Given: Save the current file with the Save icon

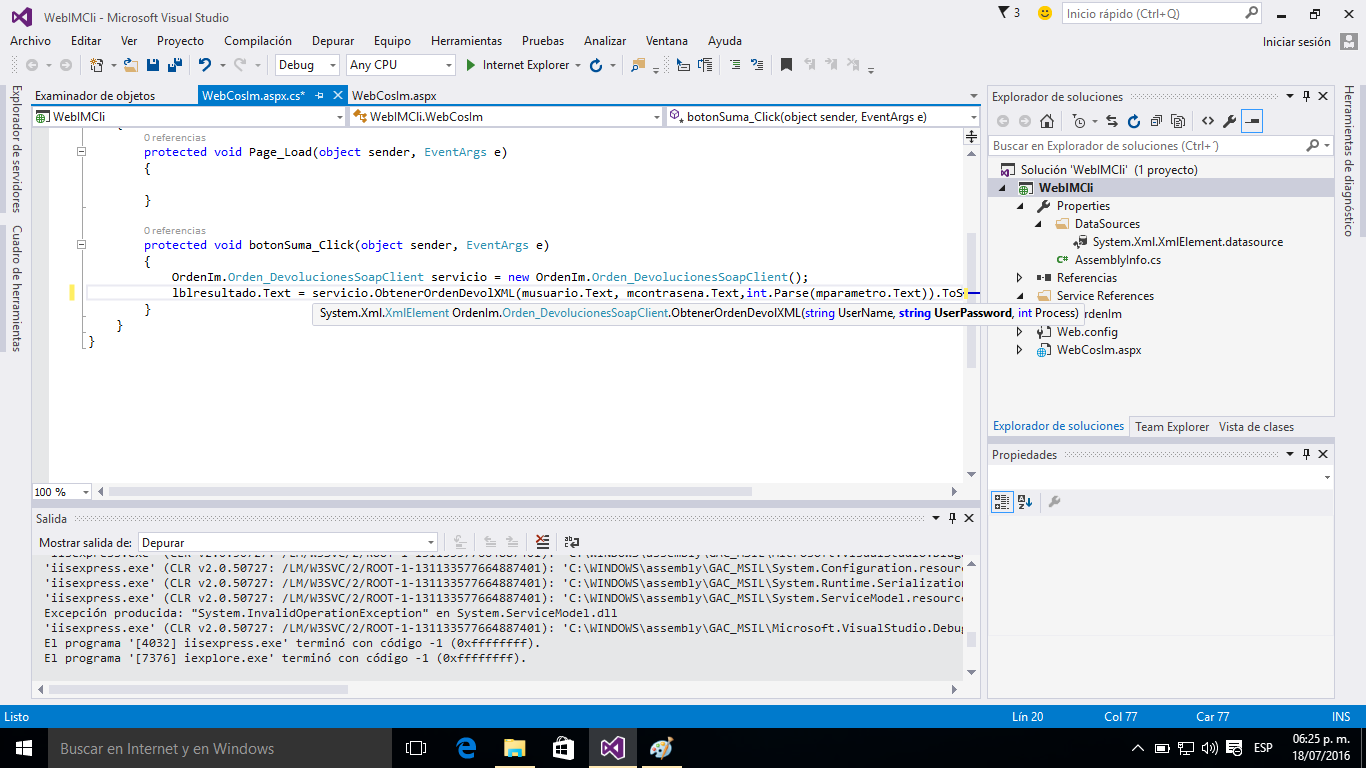Looking at the screenshot, I should [x=153, y=65].
